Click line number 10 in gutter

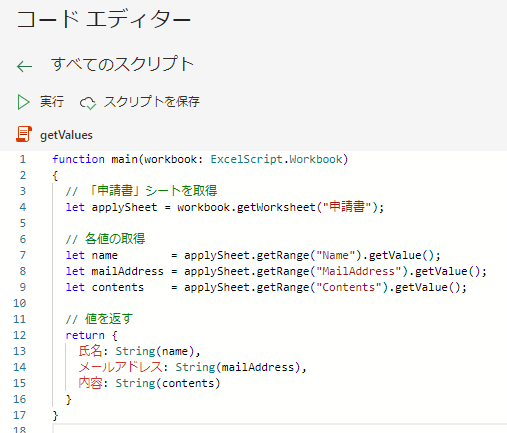tap(19, 303)
